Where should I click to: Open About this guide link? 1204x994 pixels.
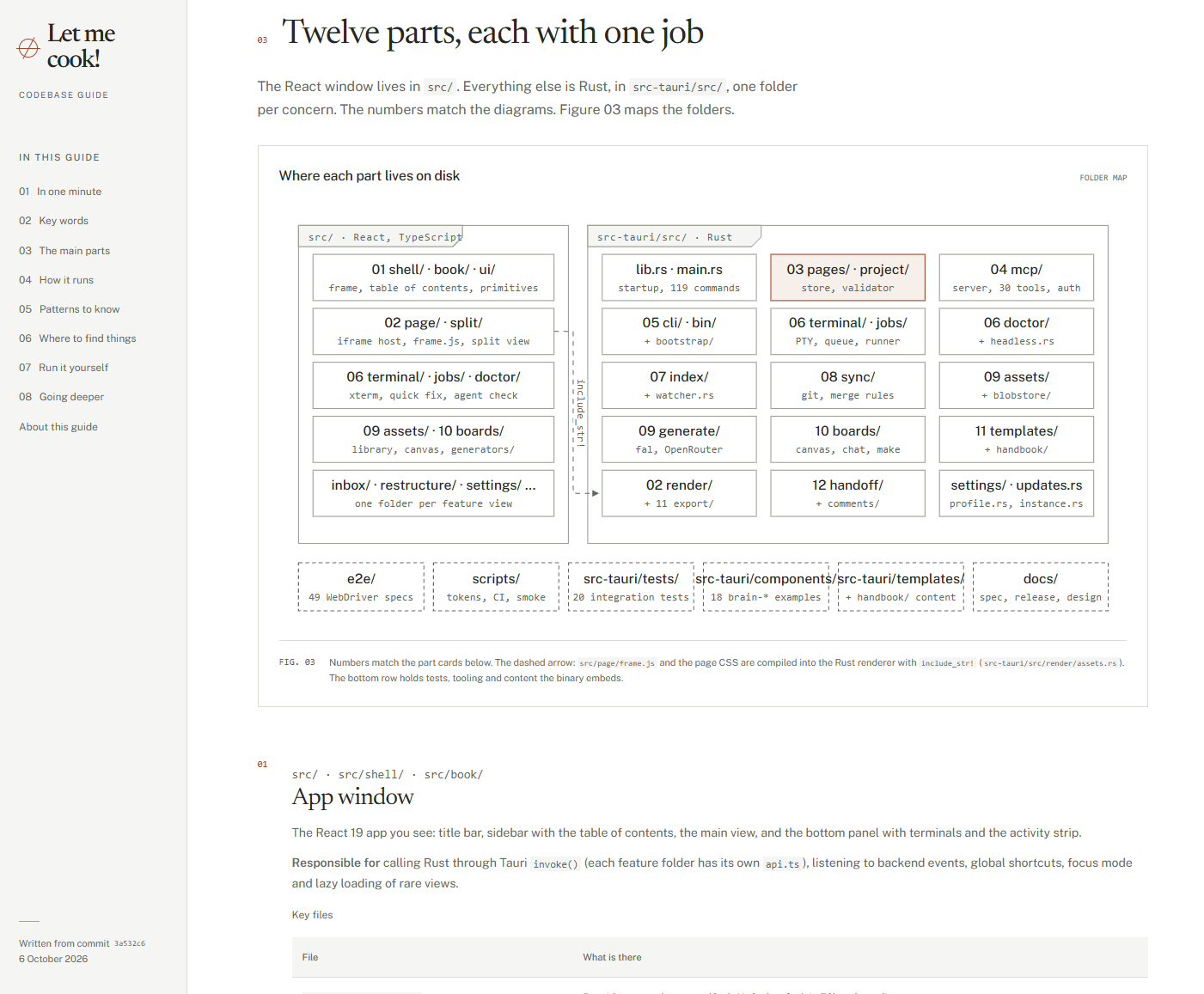(58, 427)
